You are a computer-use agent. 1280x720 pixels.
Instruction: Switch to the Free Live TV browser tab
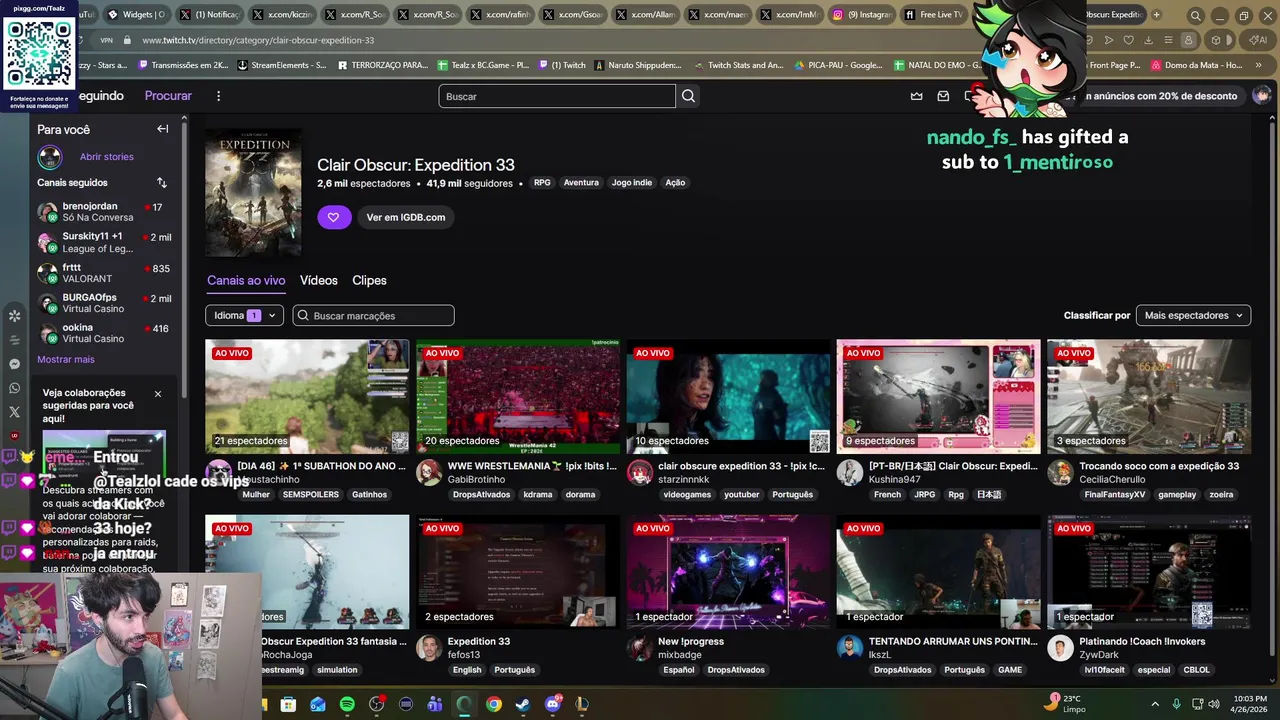click(933, 15)
